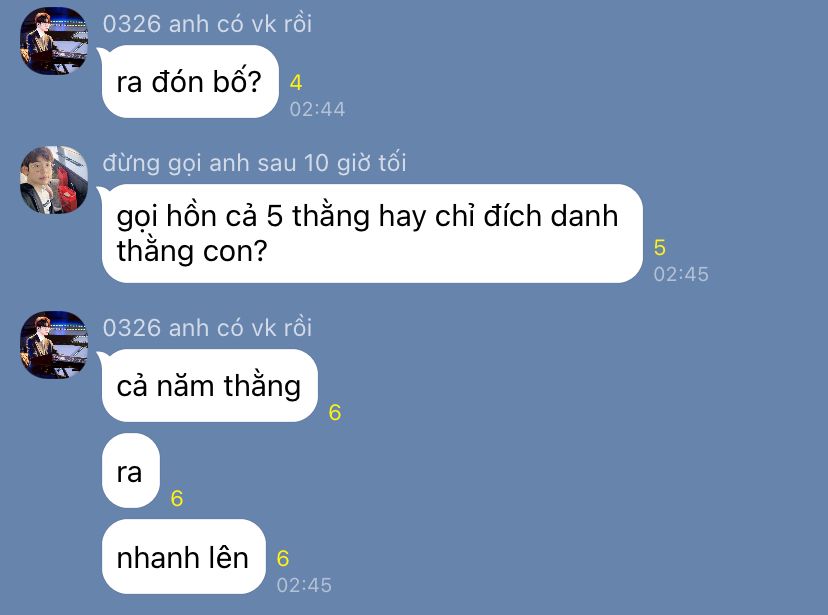Click 02:45 timestamp below "nhanh lên" read count
828x615 pixels.
click(304, 585)
